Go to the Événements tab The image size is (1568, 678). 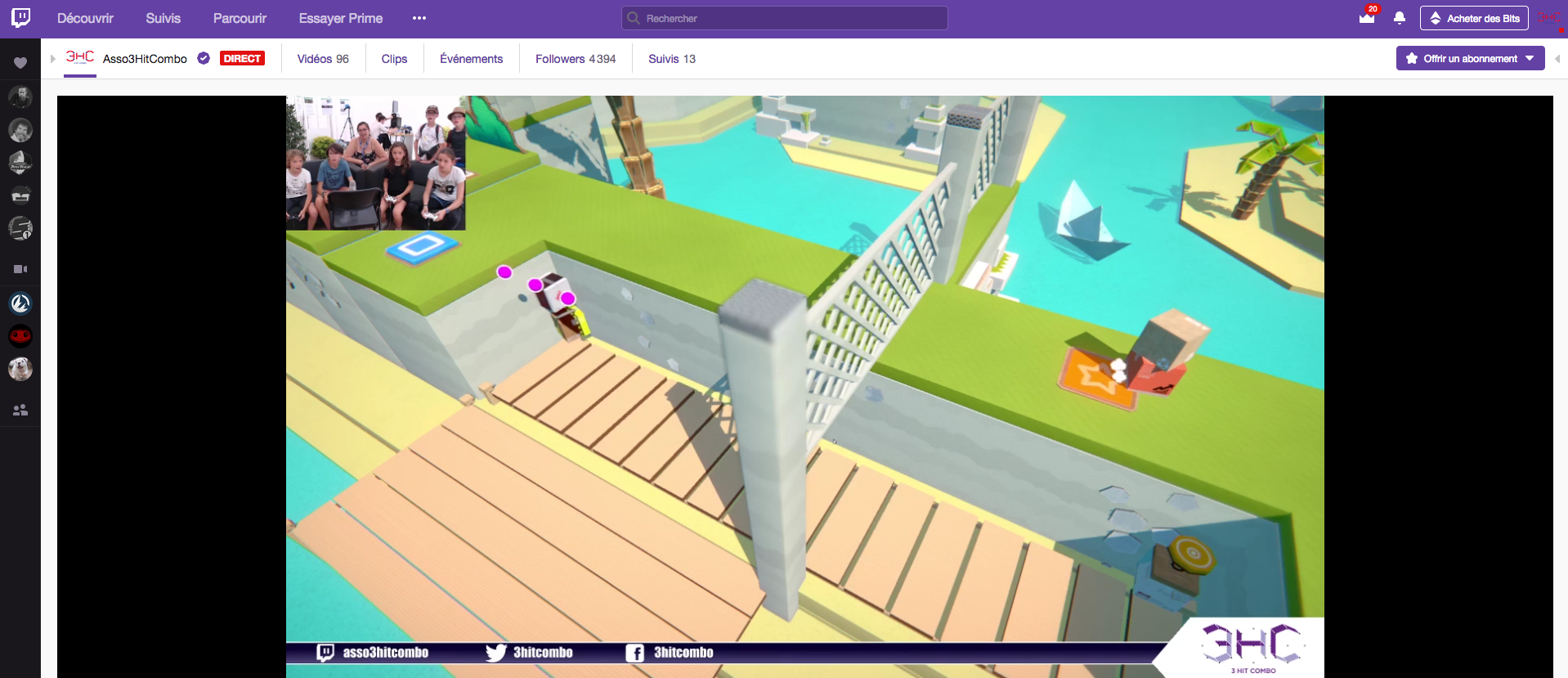[471, 59]
